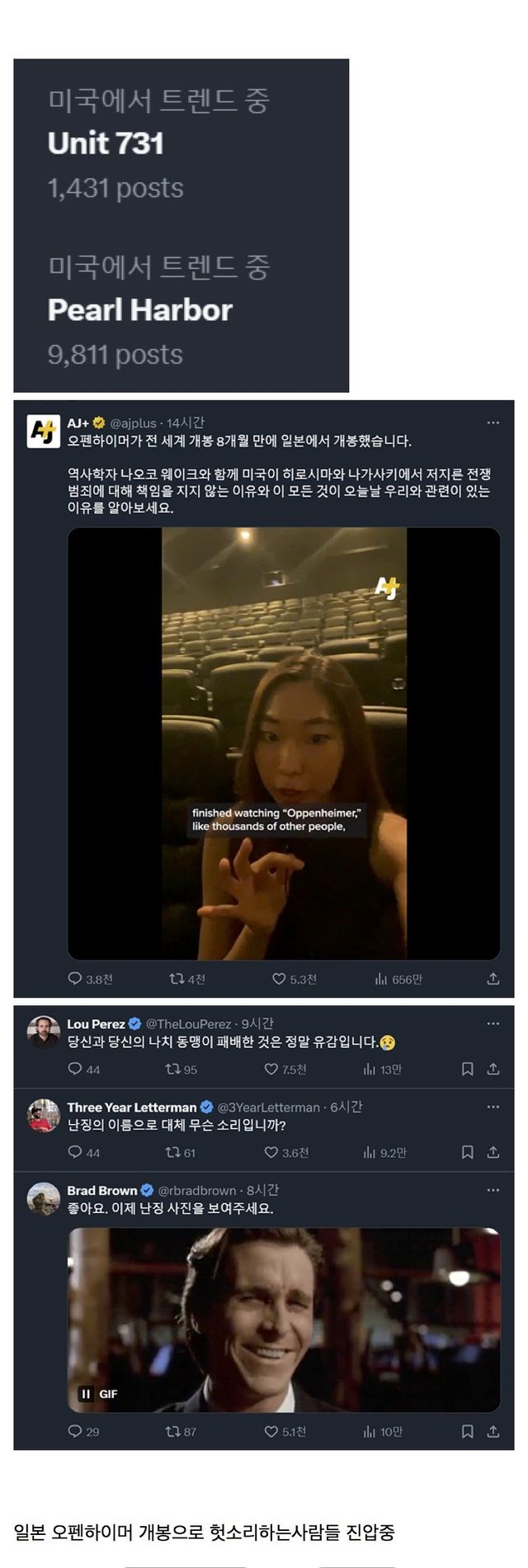528x1568 pixels.
Task: Open the Unit 731 trending topic
Action: click(x=106, y=144)
